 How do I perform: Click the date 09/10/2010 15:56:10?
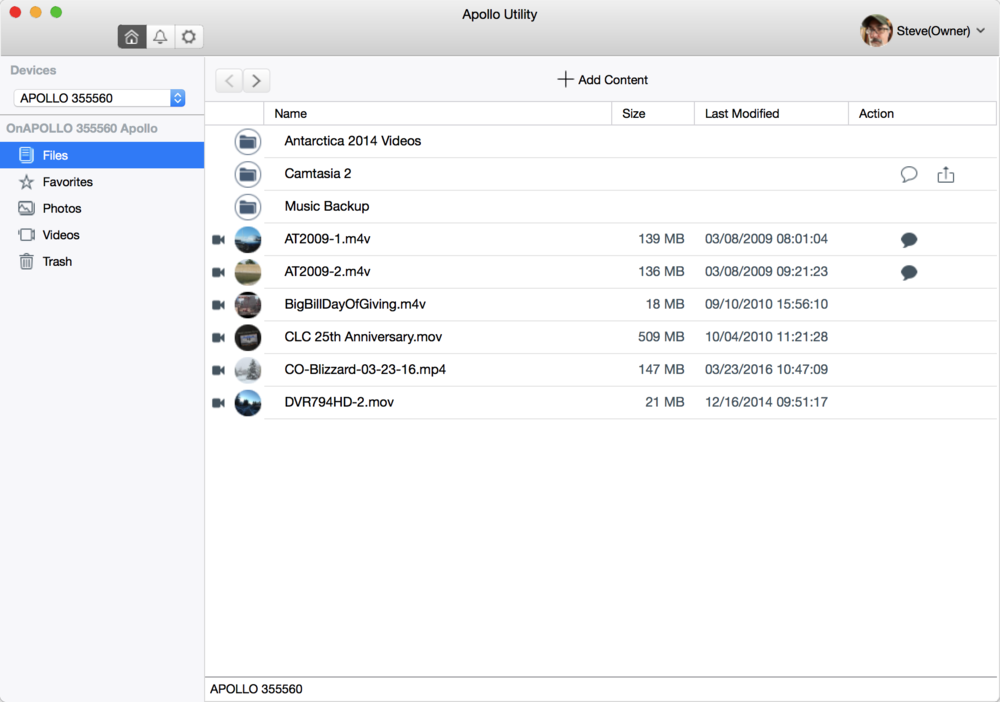[766, 304]
